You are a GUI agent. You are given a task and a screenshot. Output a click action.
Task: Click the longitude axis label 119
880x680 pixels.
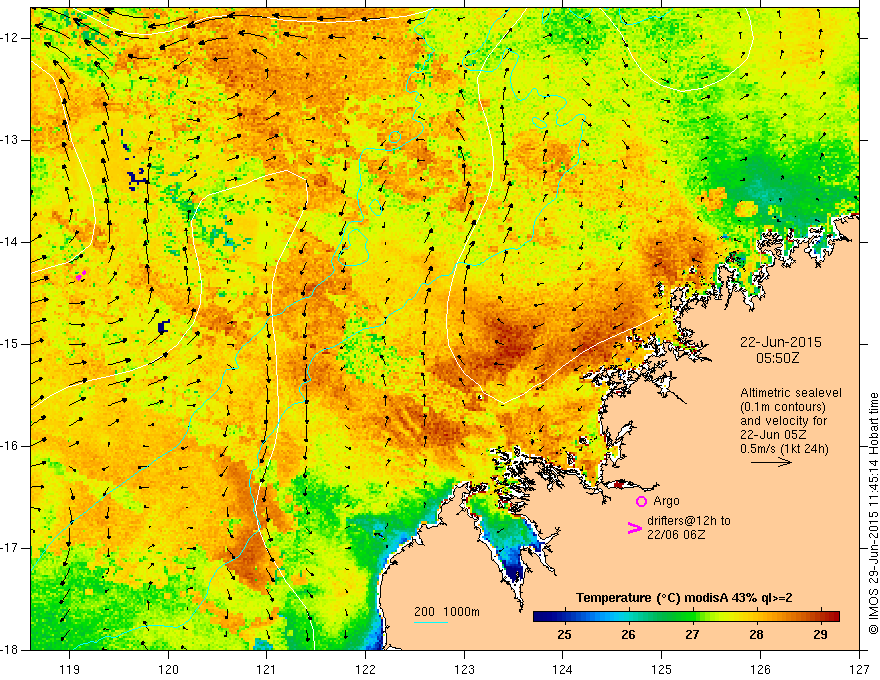pyautogui.click(x=70, y=670)
